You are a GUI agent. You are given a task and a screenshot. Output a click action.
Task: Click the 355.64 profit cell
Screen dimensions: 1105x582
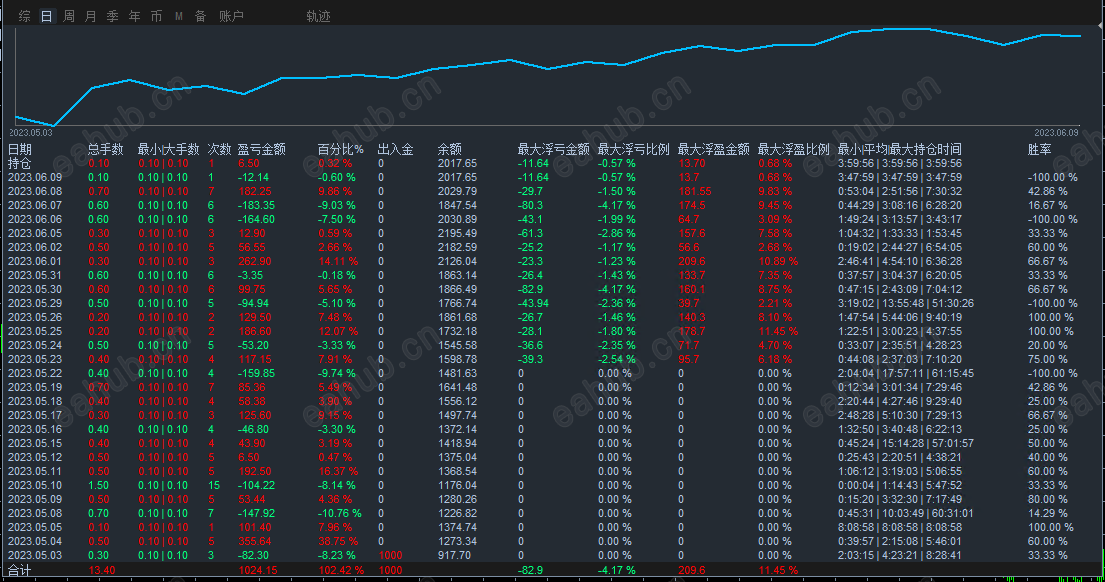(254, 542)
